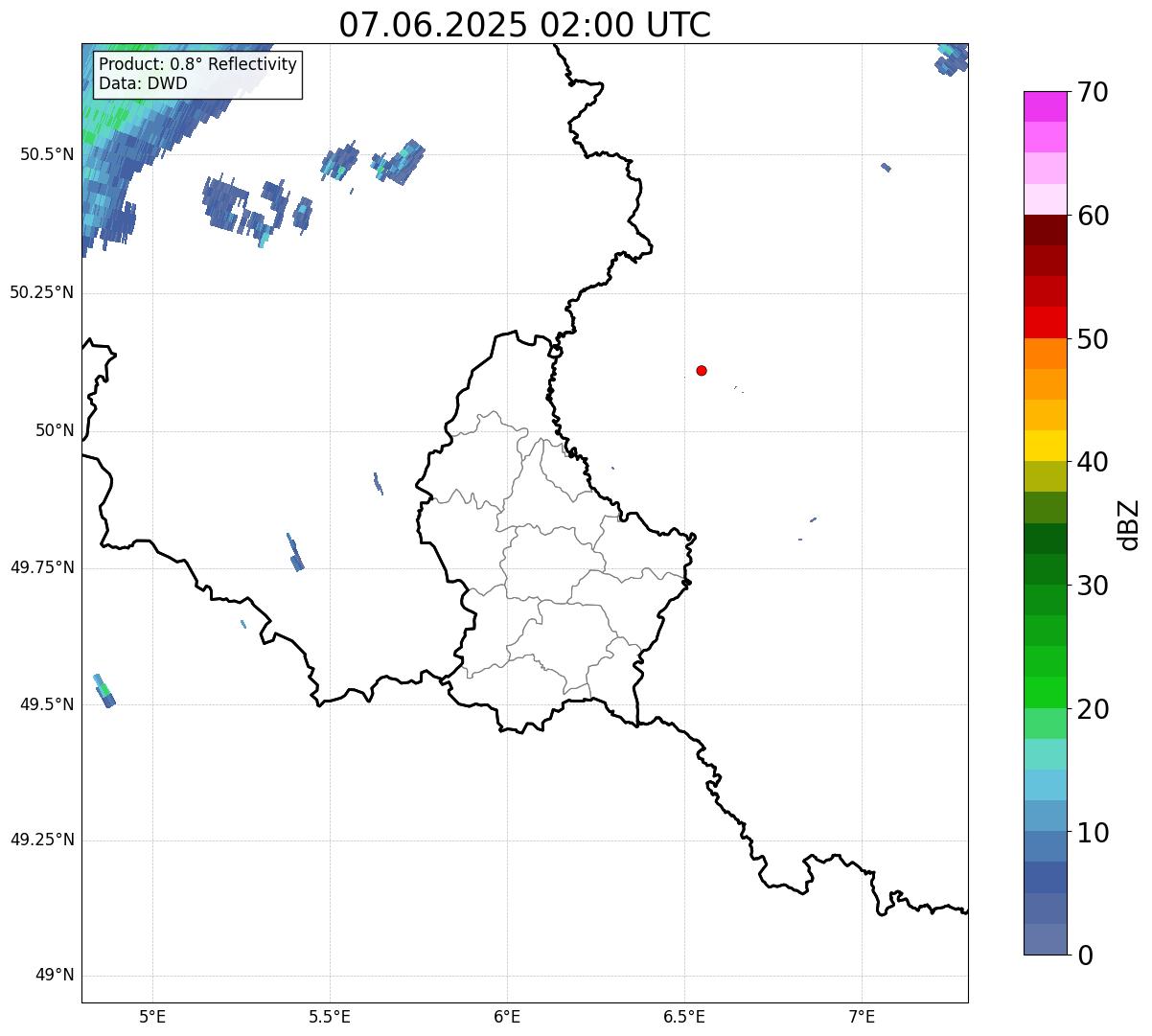Click the small radar echo near 49.5°N 4.9°E
Viewport: 1152px width, 1036px height.
point(104,691)
